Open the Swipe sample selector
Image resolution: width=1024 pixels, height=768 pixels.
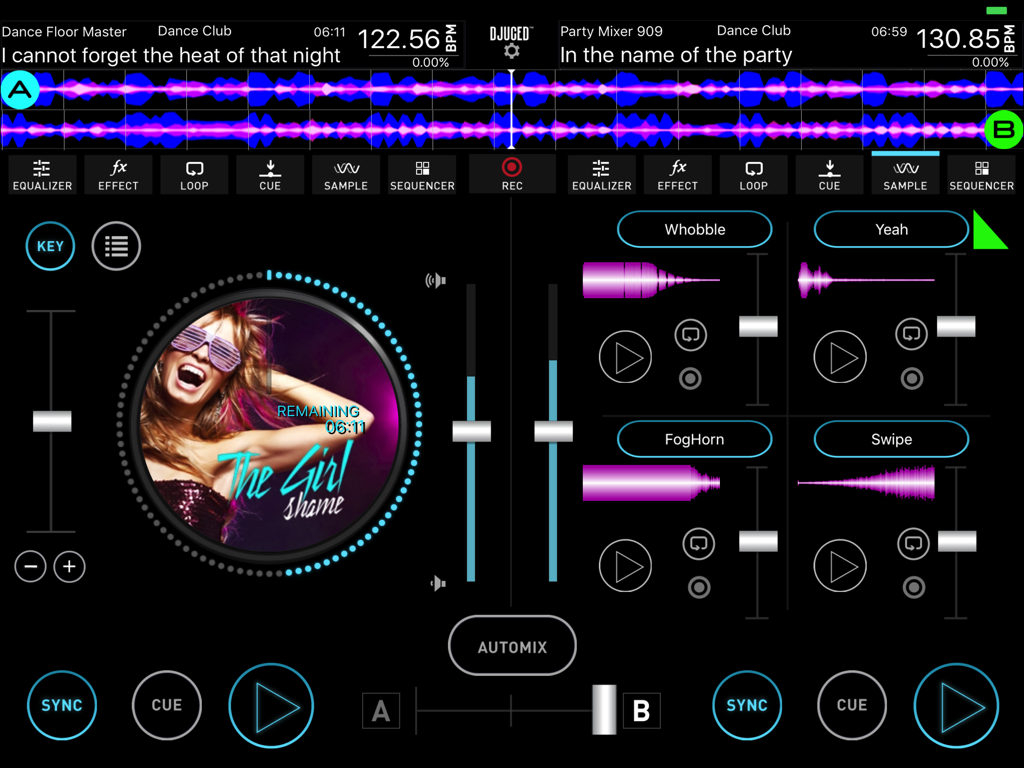tap(890, 439)
